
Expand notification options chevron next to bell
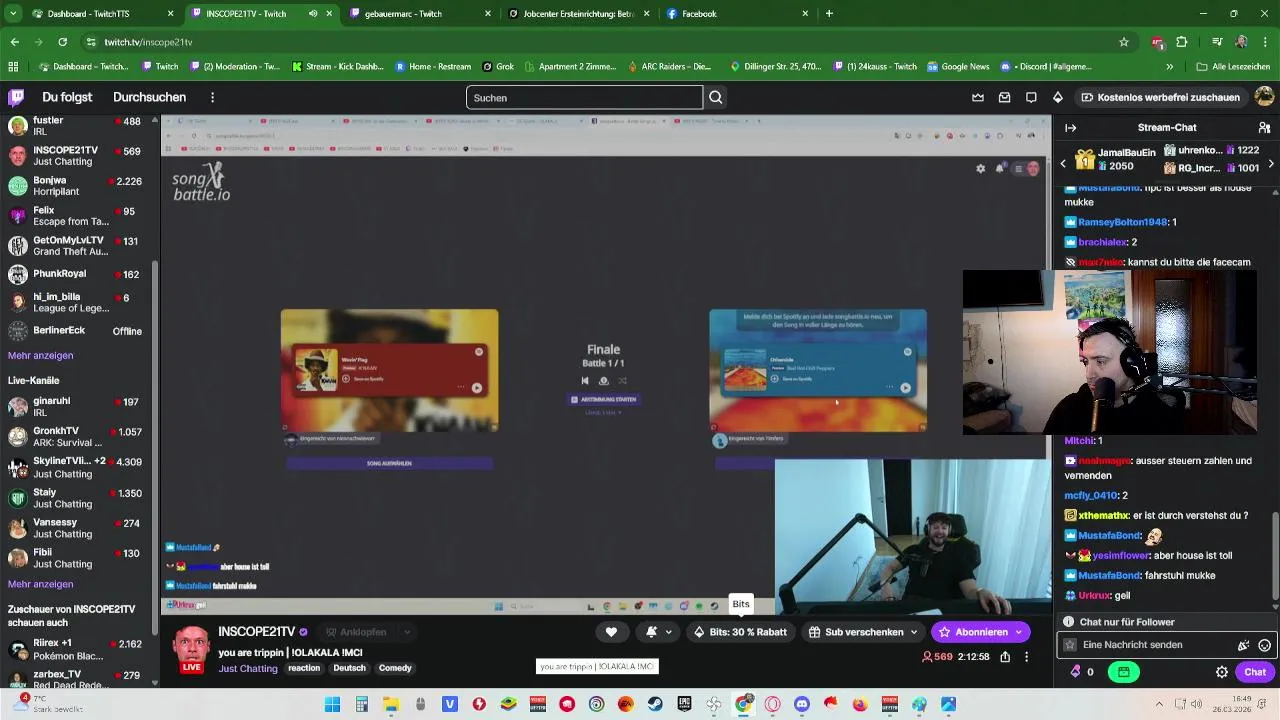point(669,632)
